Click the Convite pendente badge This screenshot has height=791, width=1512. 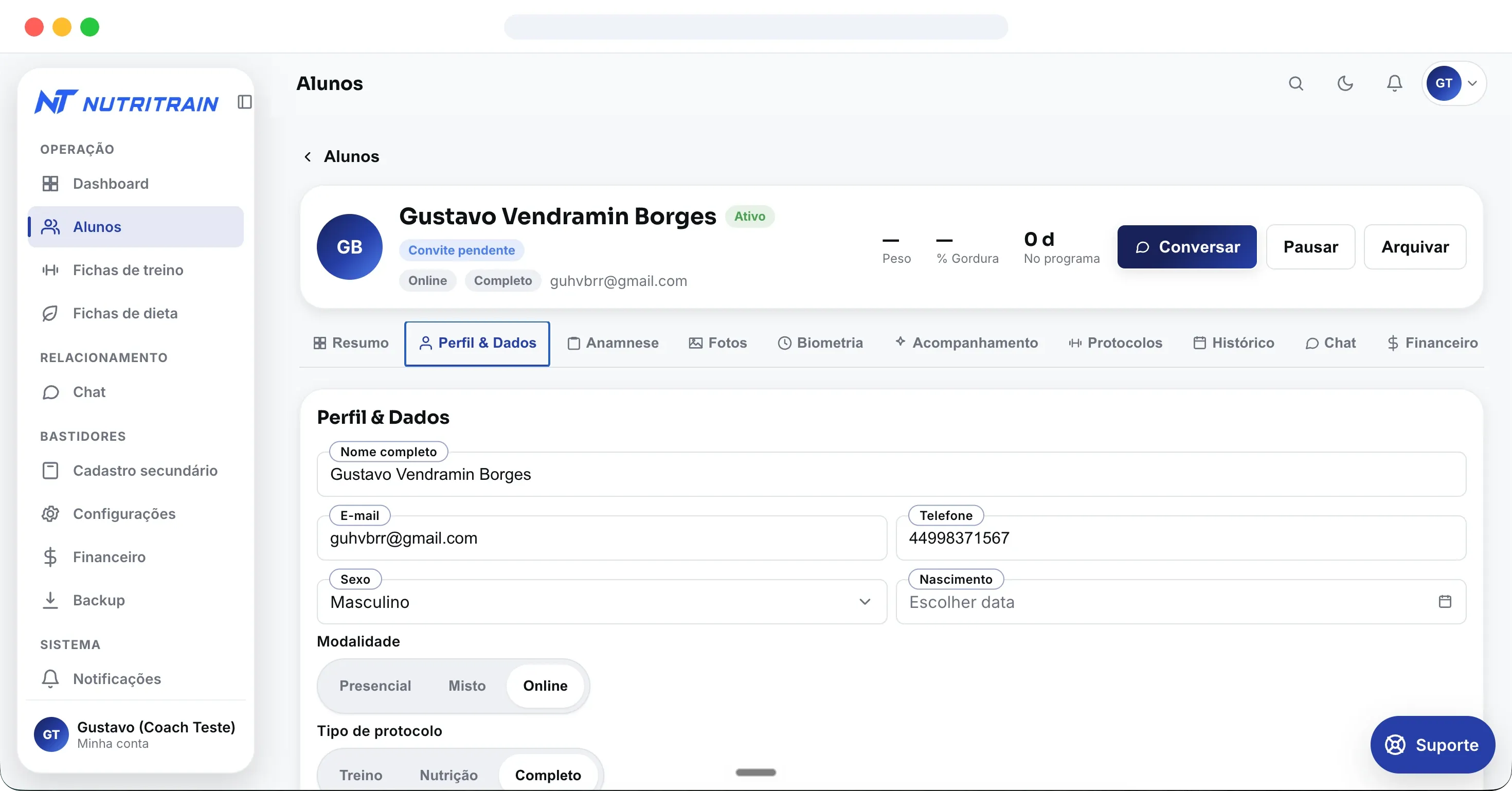[461, 250]
